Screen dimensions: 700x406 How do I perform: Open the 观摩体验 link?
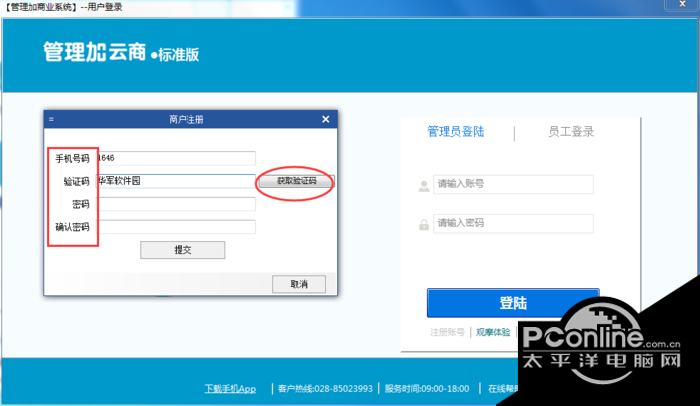pyautogui.click(x=493, y=332)
